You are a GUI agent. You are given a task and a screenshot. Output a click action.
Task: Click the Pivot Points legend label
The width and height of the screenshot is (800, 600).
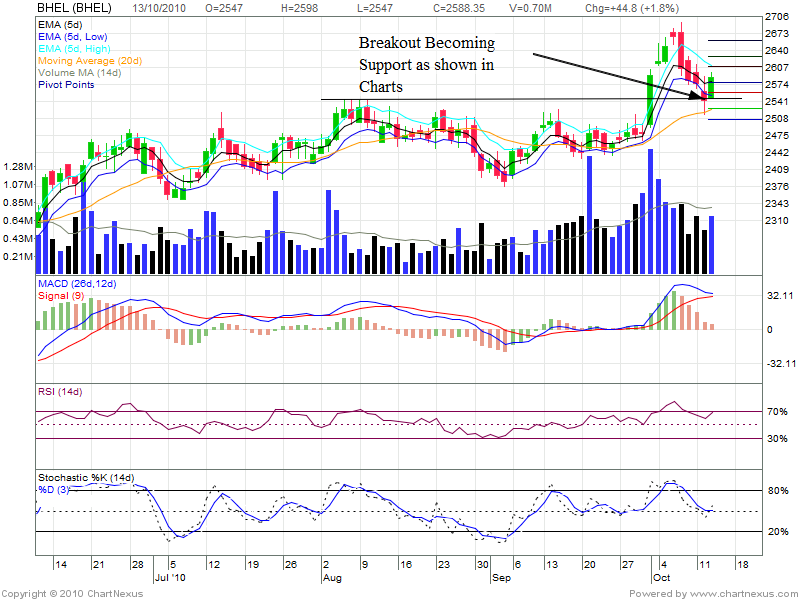(67, 85)
